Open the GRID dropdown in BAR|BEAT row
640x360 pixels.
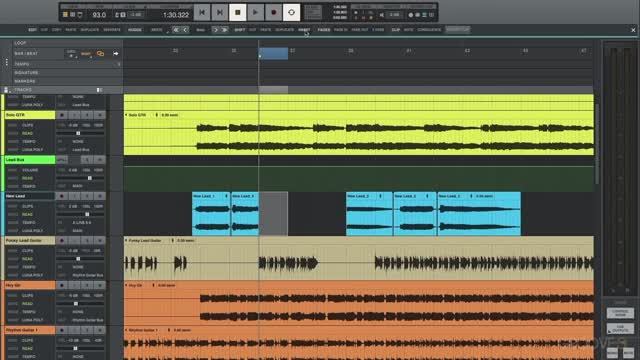71,53
